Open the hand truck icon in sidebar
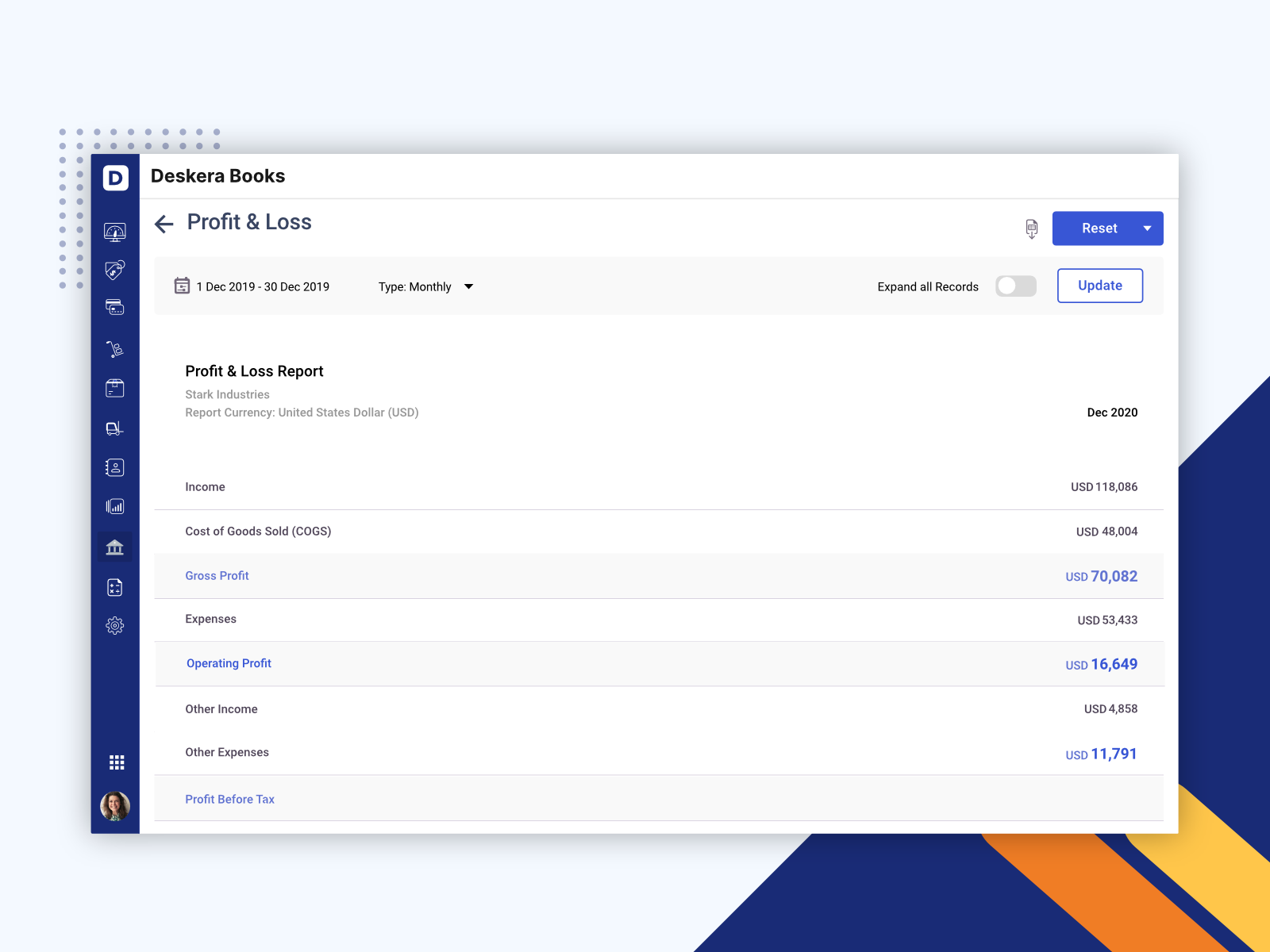 pos(115,349)
